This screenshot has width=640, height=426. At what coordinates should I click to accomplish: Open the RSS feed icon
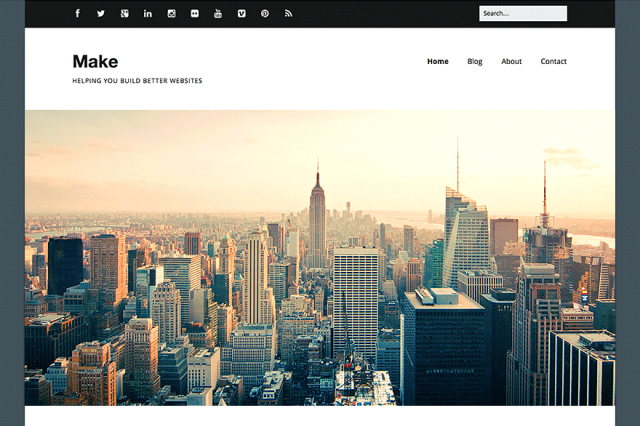(x=289, y=13)
